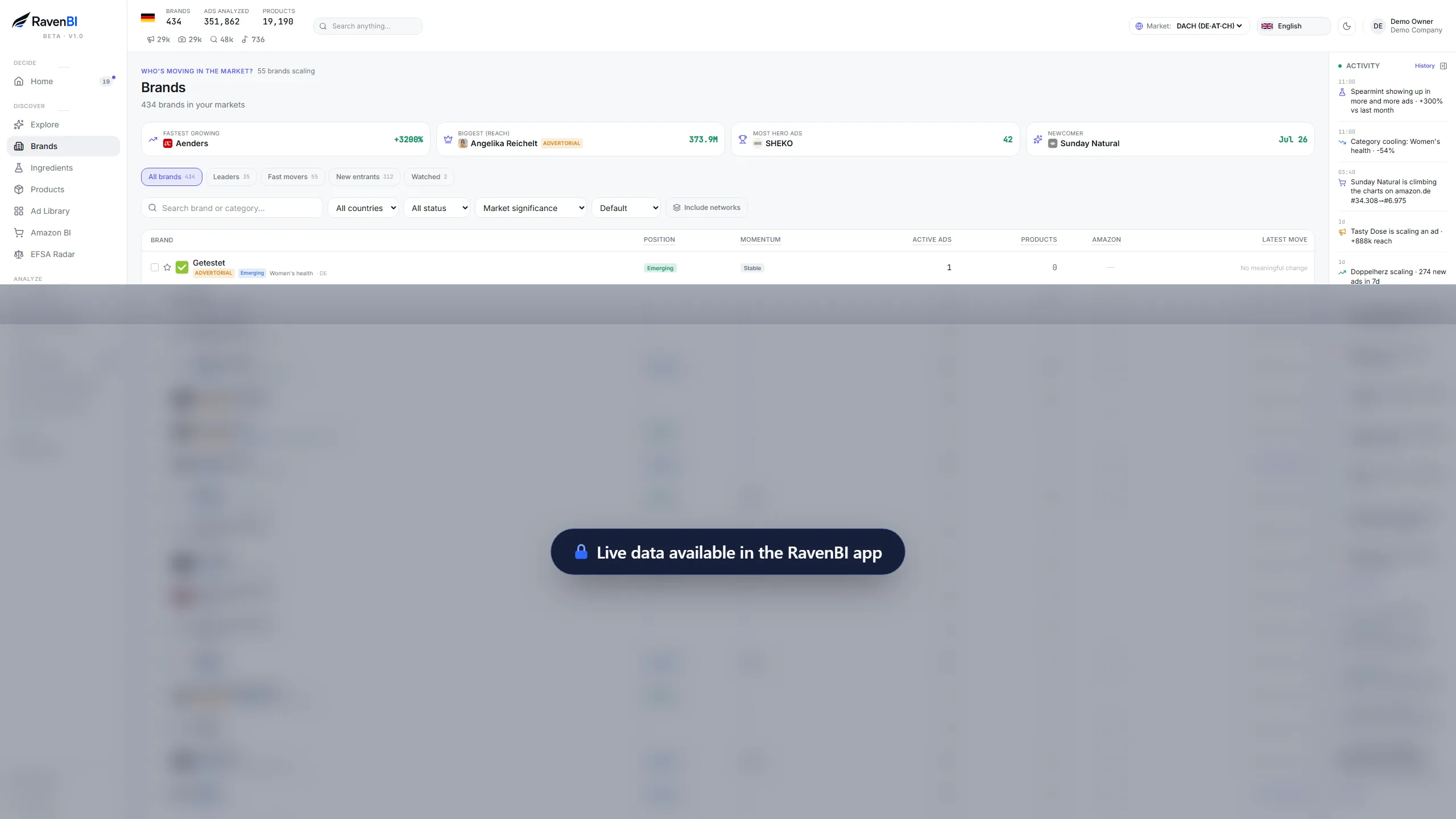Open Amazon BI via its cart icon

19,233
